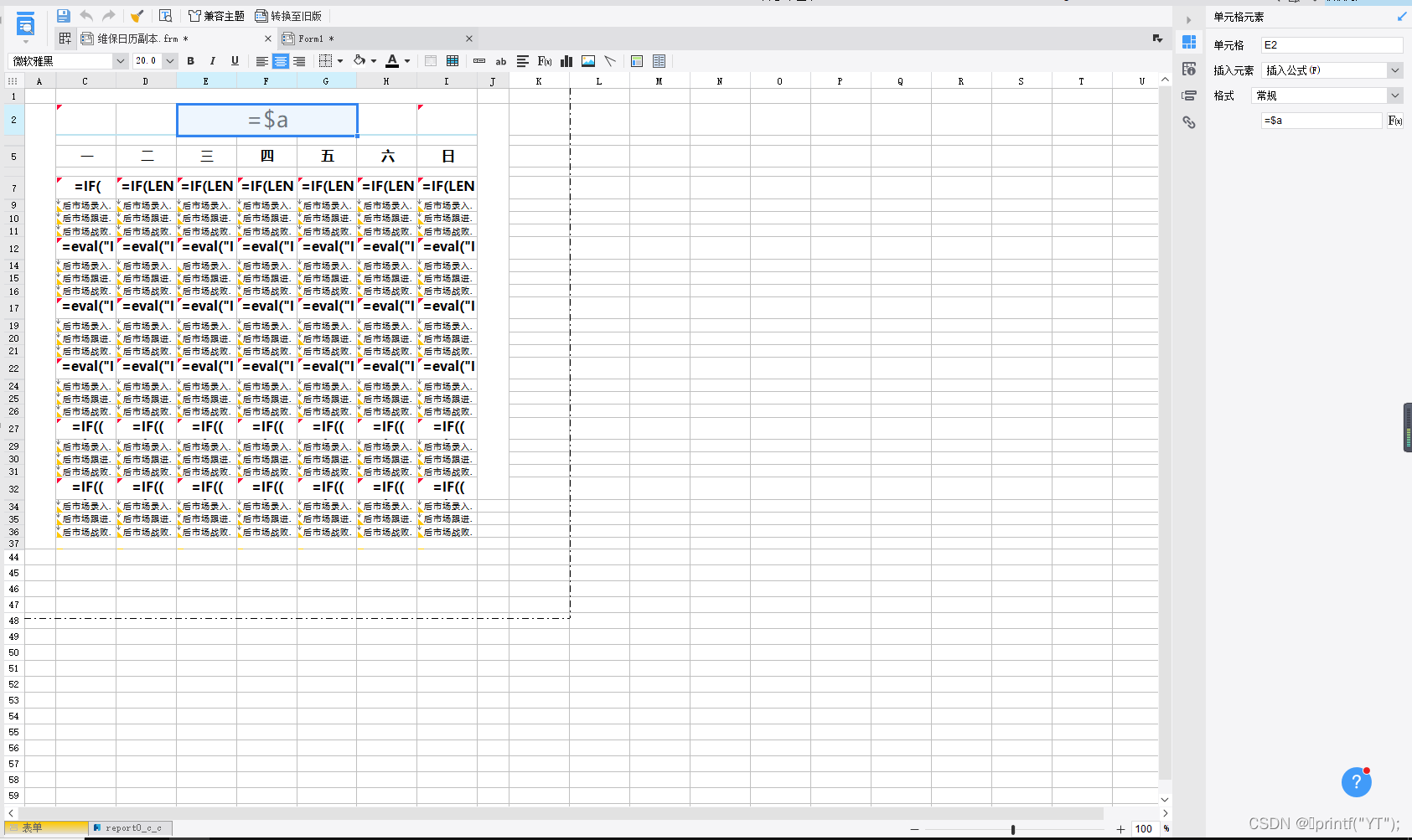Click the cell border icon

[326, 60]
